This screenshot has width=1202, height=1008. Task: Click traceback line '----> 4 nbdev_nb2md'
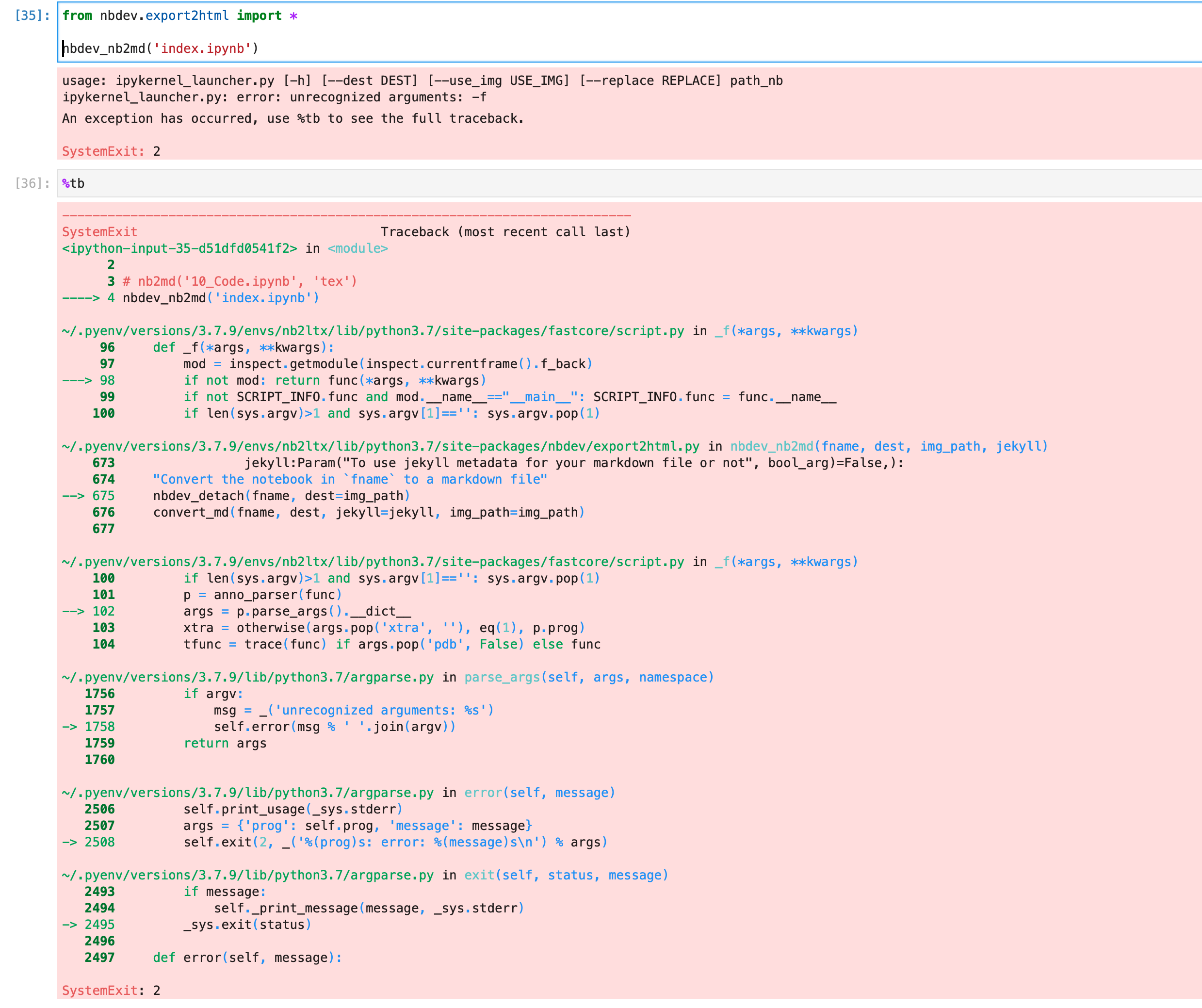click(x=191, y=298)
